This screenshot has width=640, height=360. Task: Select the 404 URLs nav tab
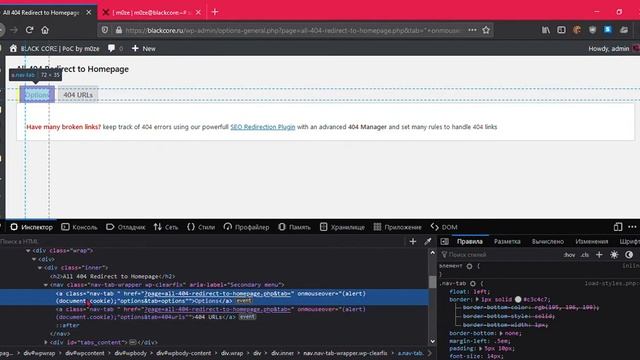(x=78, y=95)
